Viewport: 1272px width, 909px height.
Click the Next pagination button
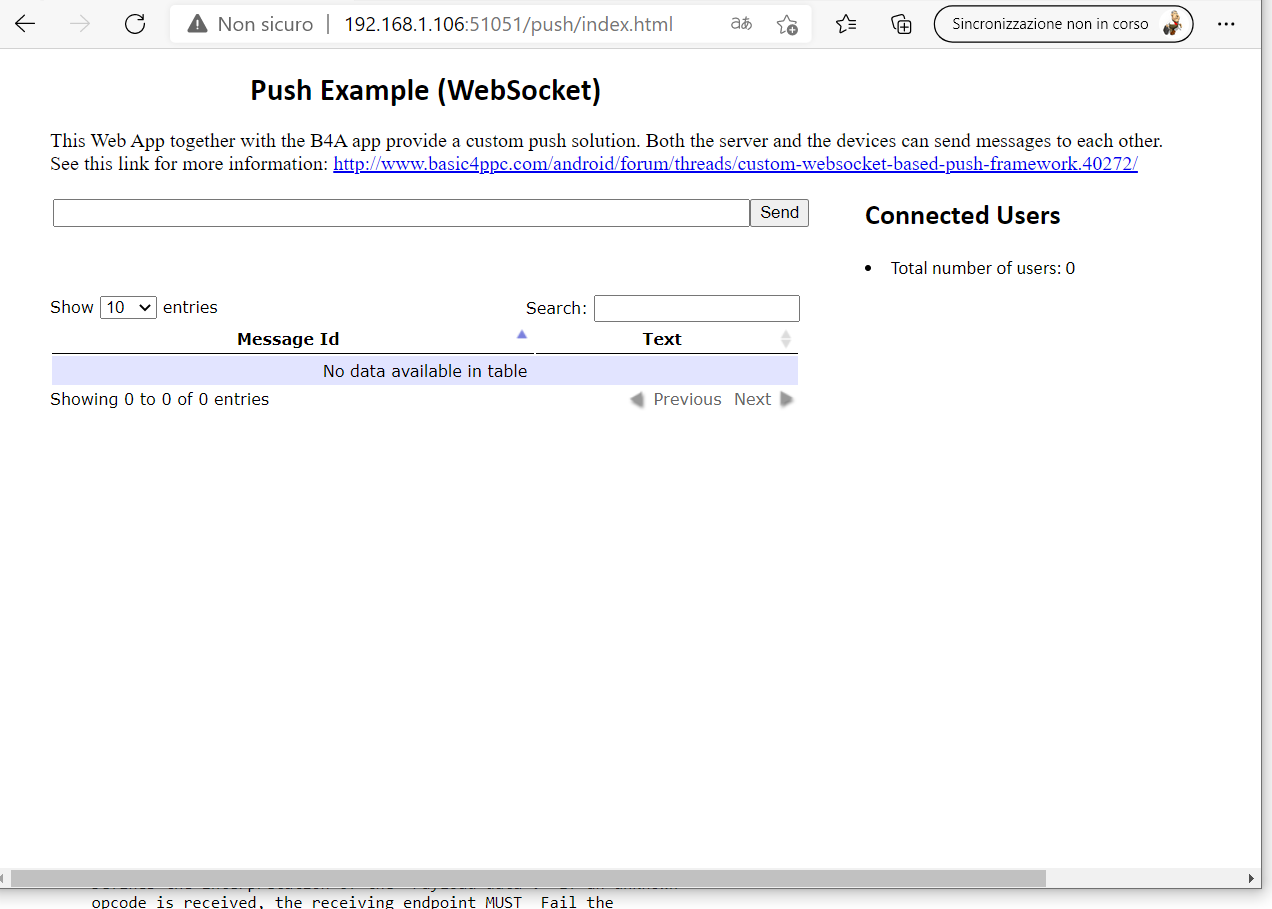coord(764,399)
